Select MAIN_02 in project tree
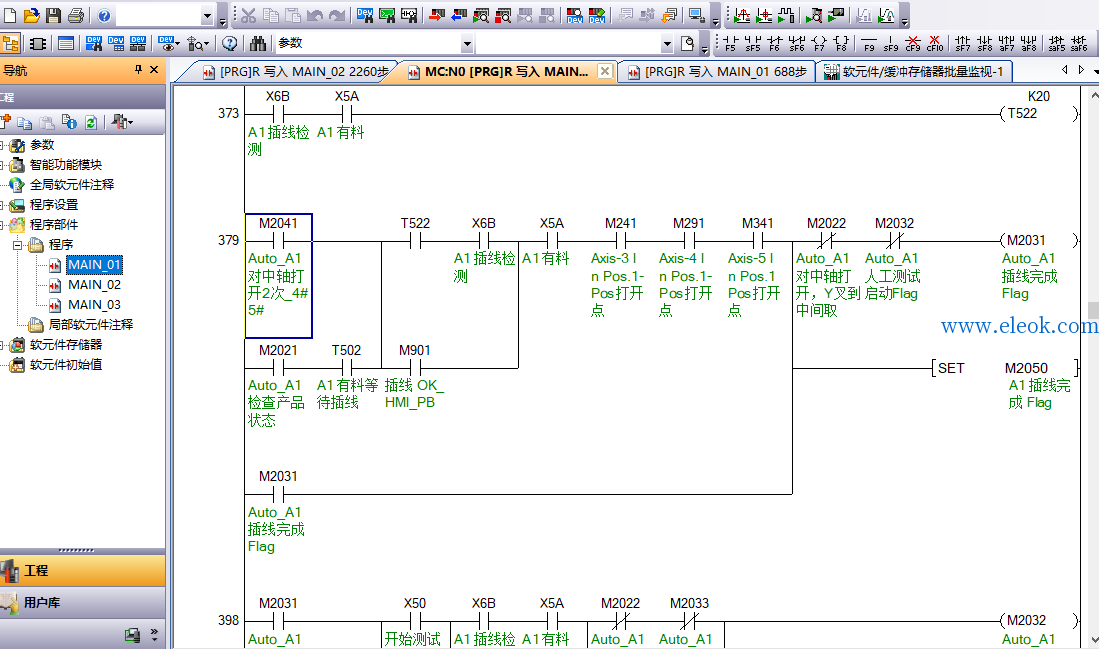 click(x=94, y=285)
